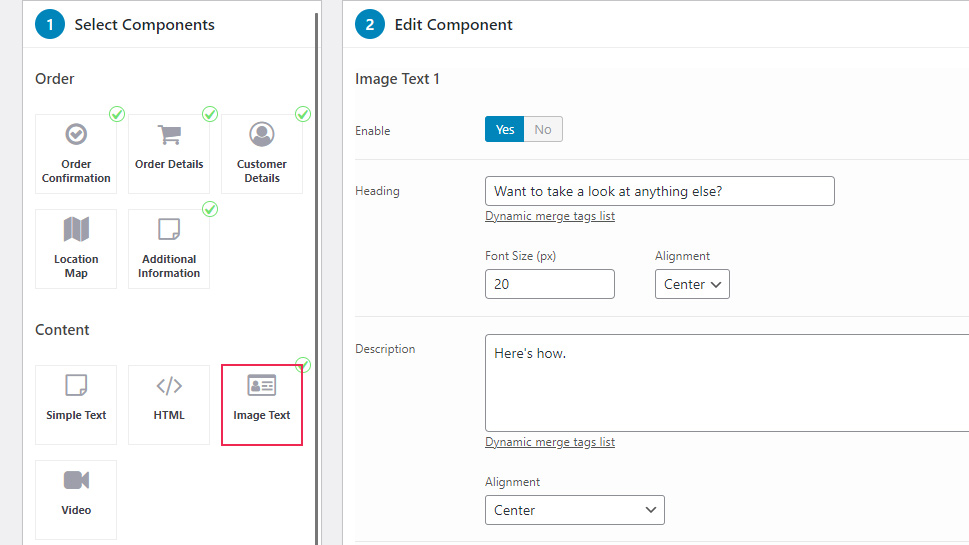
Task: Pick the Additional Information note icon
Action: click(169, 229)
